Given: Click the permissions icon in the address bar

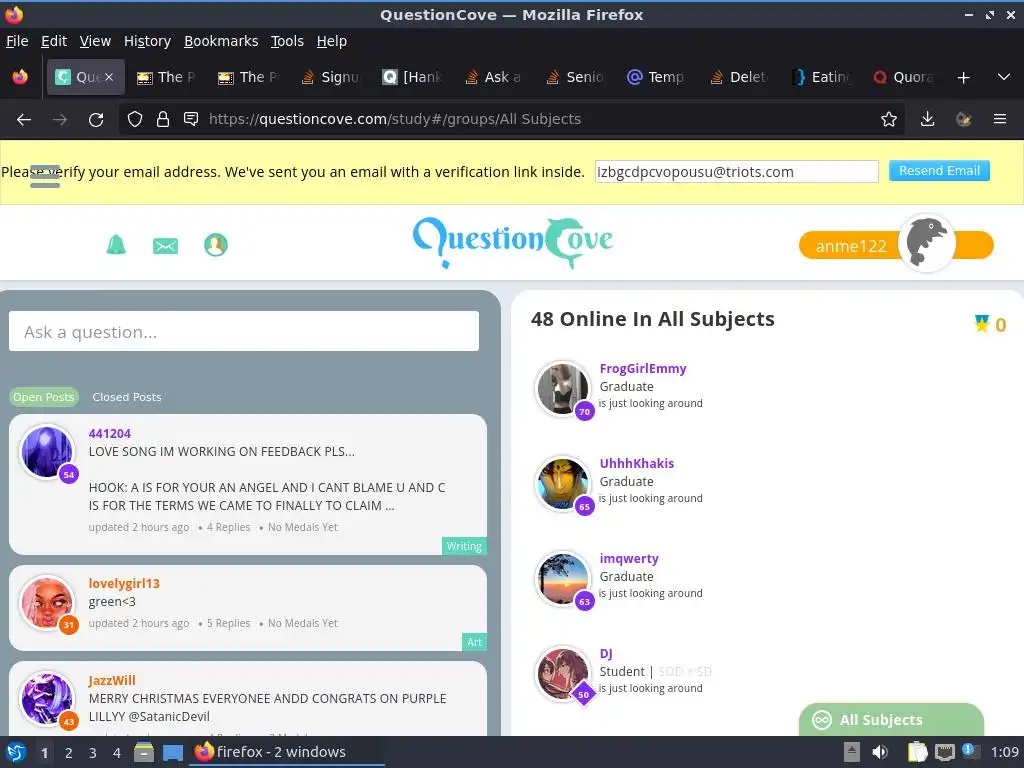Looking at the screenshot, I should click(191, 119).
